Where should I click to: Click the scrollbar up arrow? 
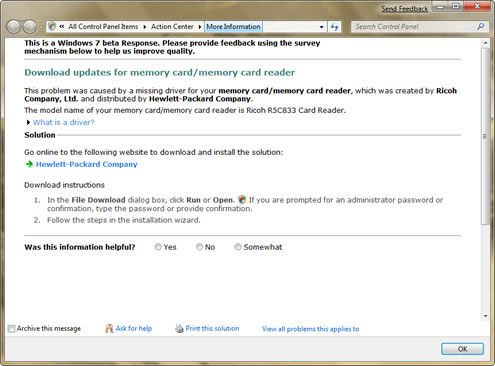[485, 43]
